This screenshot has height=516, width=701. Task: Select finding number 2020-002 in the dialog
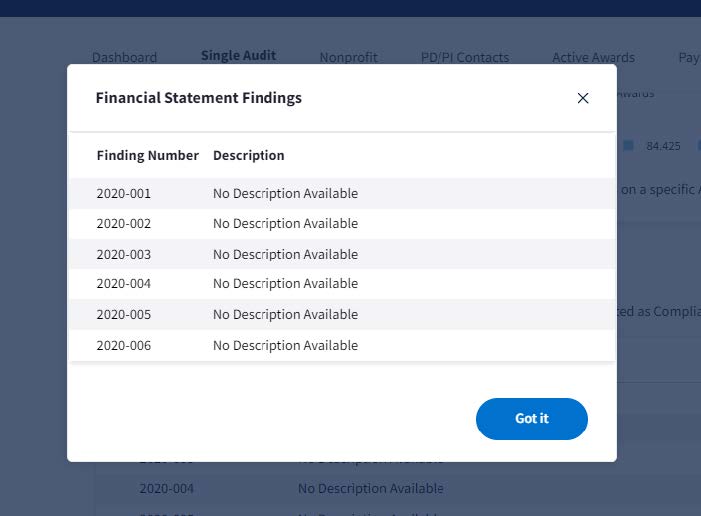124,223
